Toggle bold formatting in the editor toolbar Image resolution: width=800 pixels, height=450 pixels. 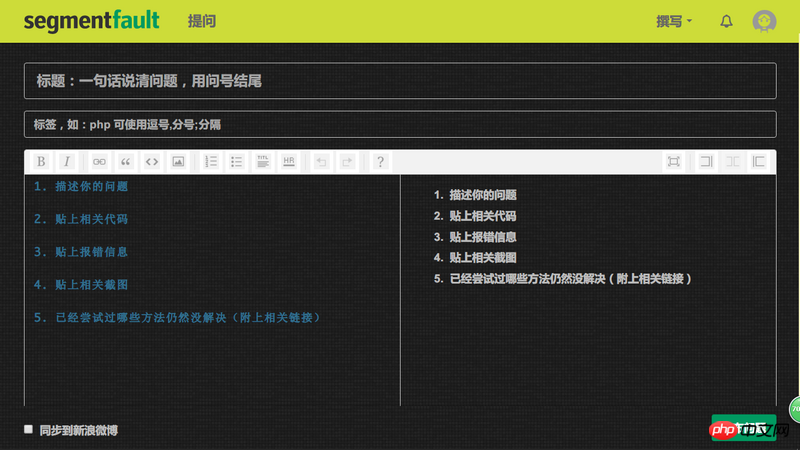(41, 162)
